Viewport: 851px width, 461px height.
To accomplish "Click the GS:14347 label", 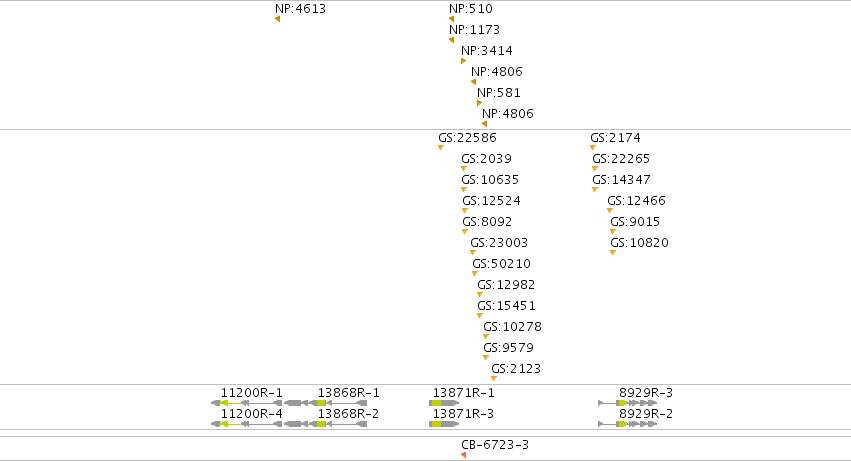I will 621,180.
